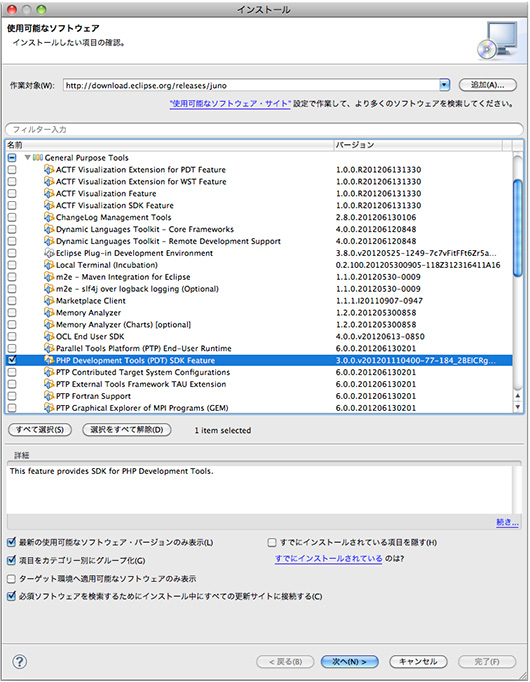Open the help question mark icon
The image size is (530, 682).
point(20,662)
